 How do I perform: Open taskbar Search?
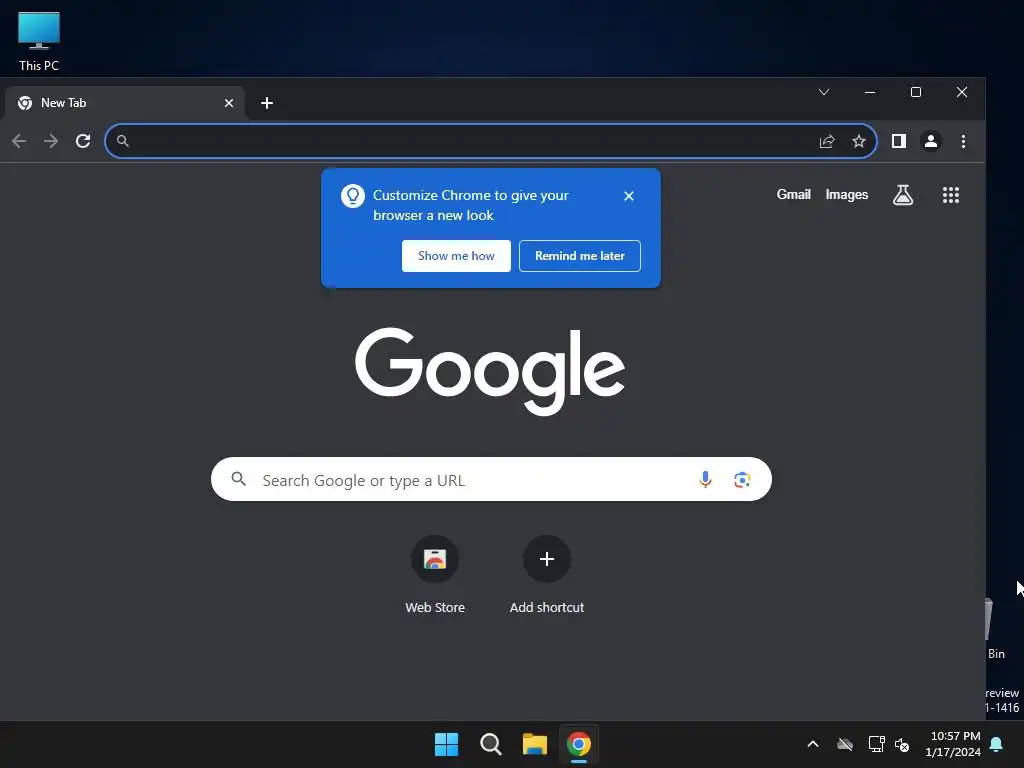click(x=490, y=744)
